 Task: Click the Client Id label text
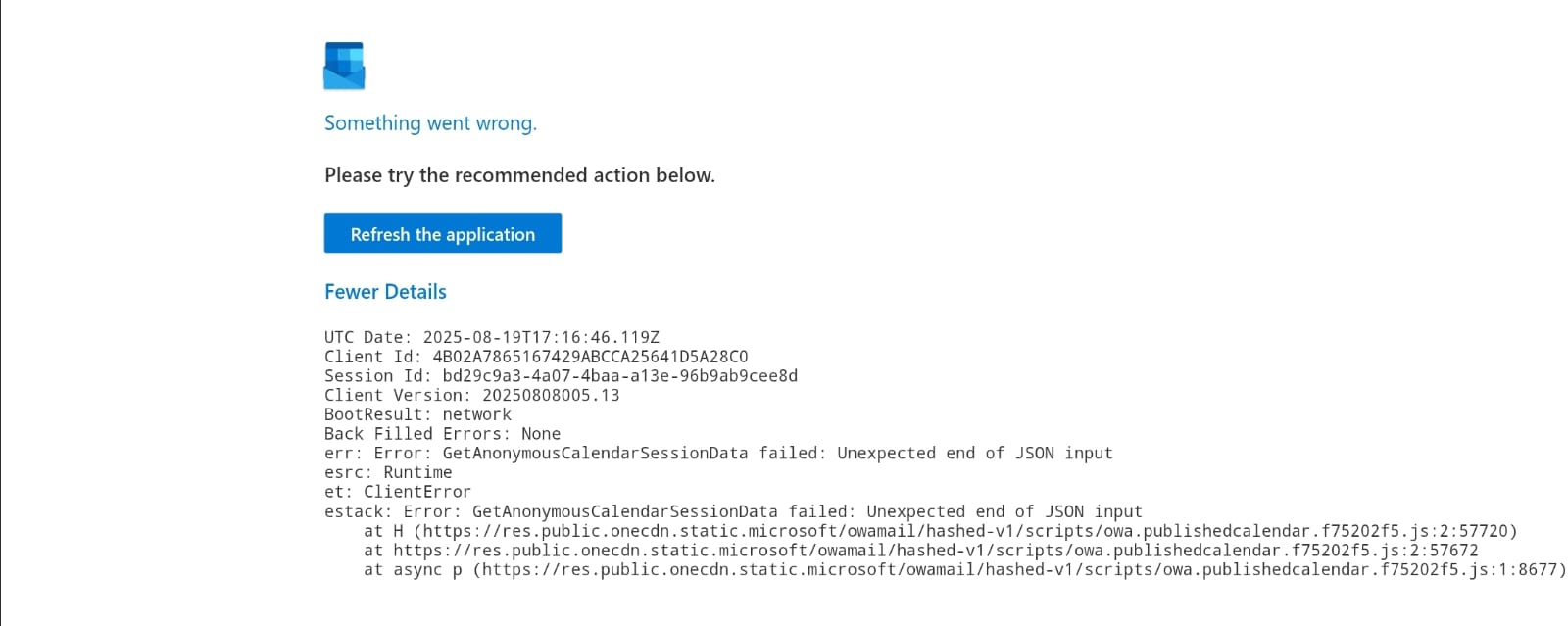[373, 357]
